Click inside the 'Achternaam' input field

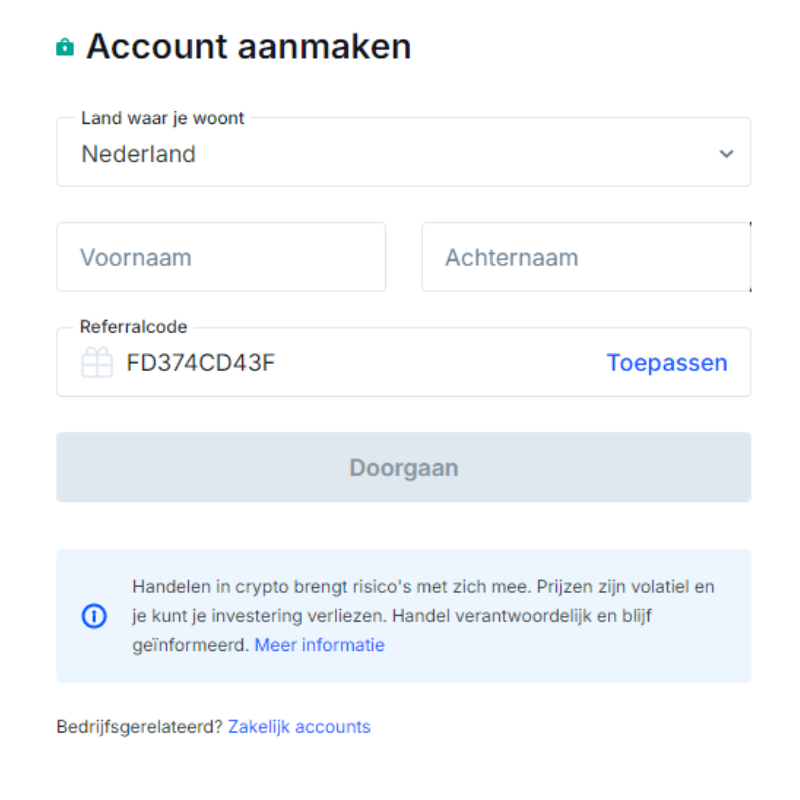585,257
